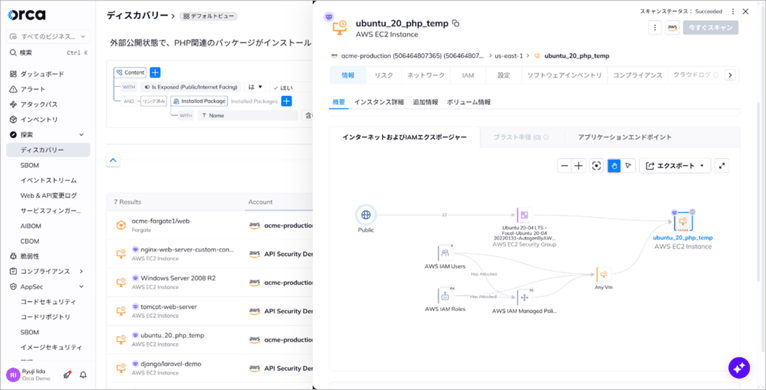The image size is (766, 390).
Task: Click the Orca logo
Action: coord(26,15)
